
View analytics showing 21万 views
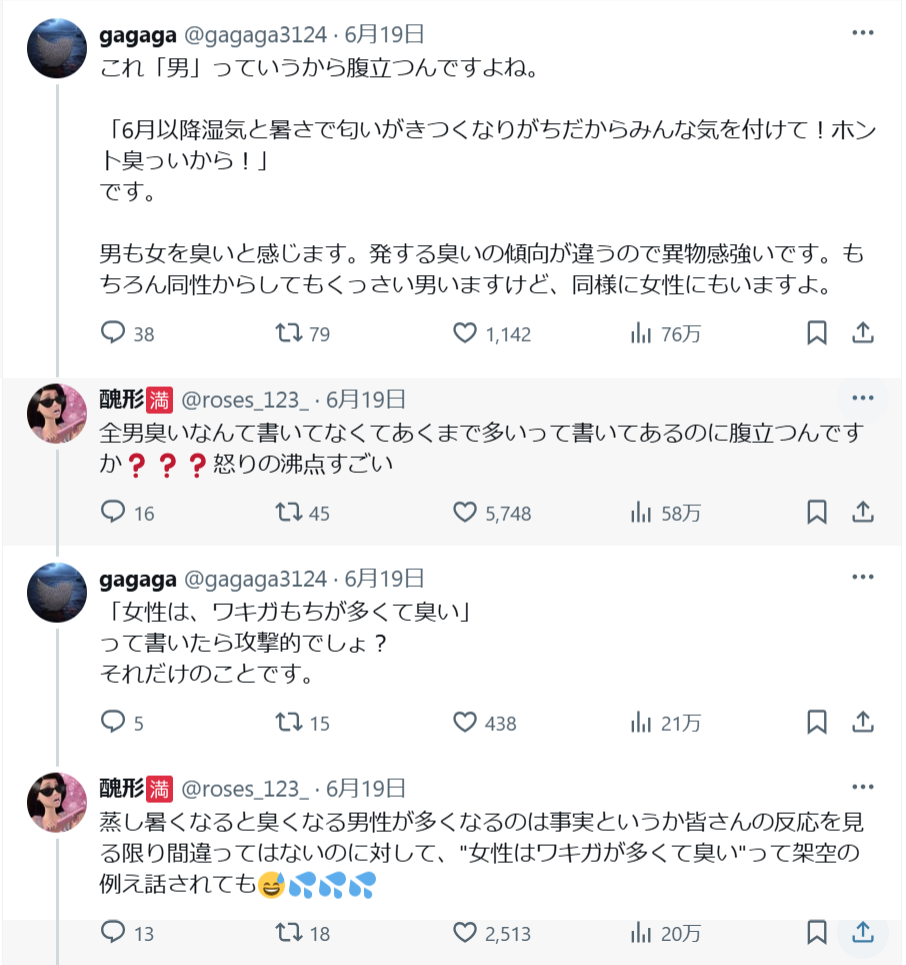(641, 722)
